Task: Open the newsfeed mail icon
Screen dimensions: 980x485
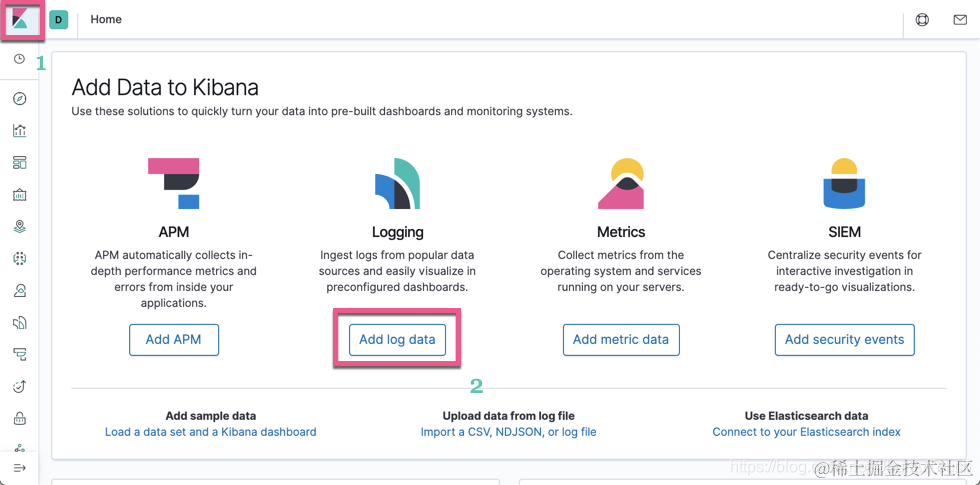Action: 960,19
